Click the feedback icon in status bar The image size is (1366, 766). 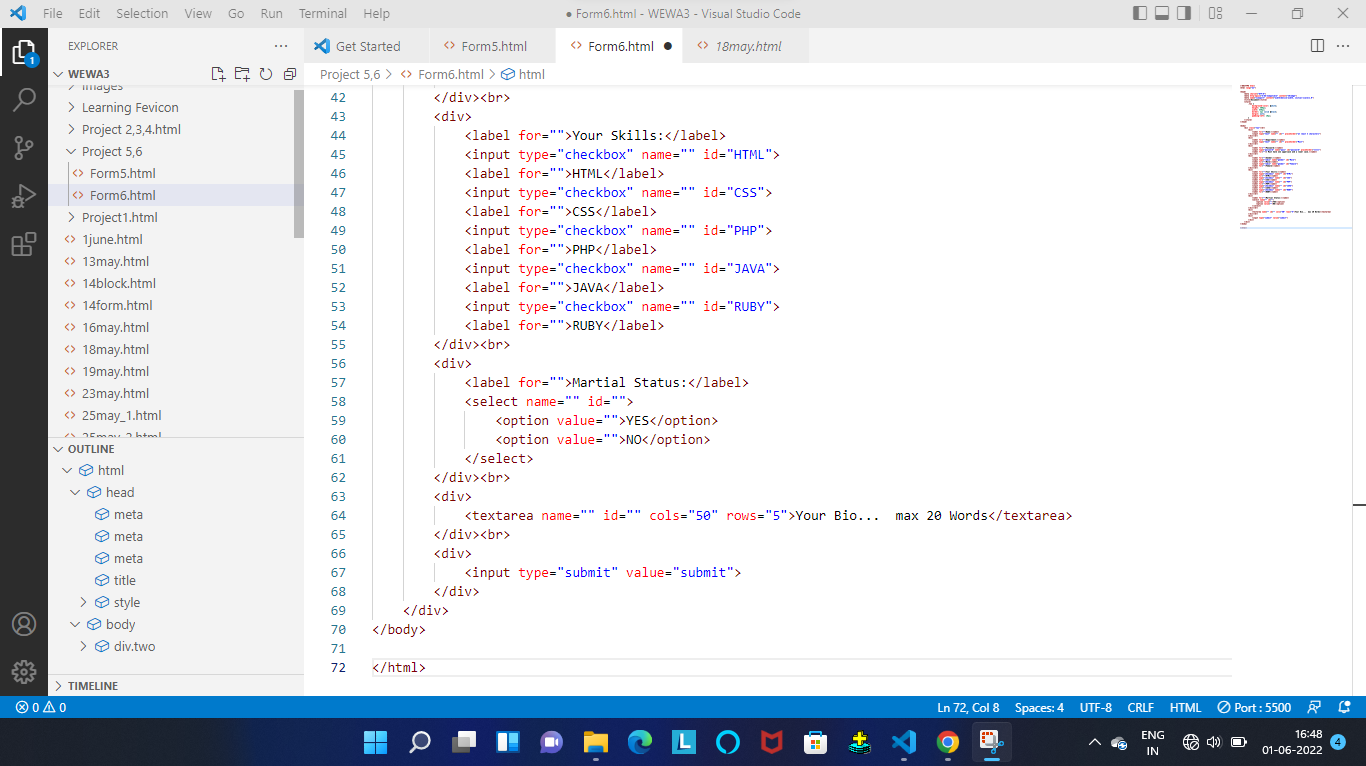click(x=1314, y=707)
